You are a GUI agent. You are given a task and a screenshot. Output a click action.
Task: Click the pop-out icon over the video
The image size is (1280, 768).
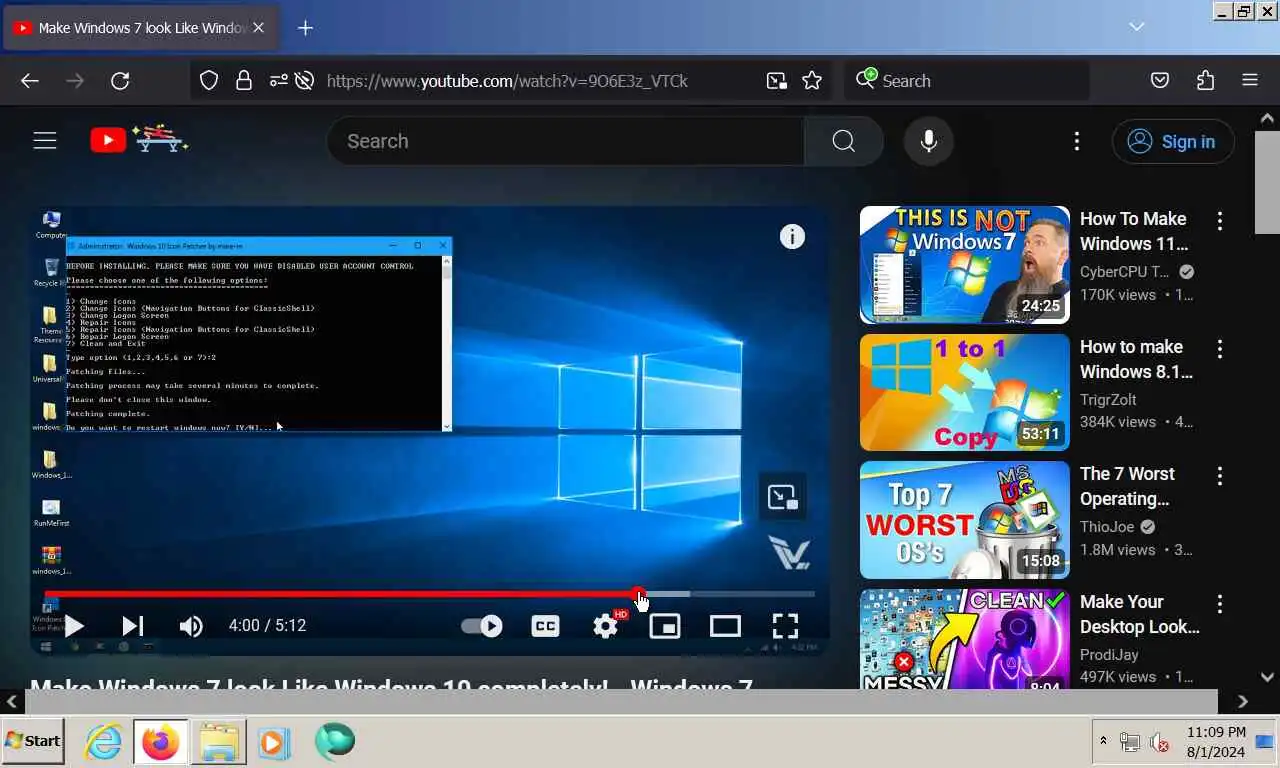pos(782,496)
